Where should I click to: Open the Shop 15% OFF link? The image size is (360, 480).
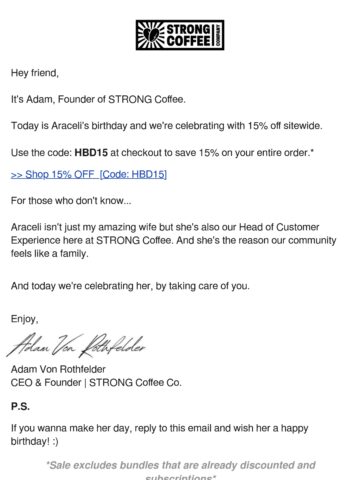pyautogui.click(x=89, y=174)
